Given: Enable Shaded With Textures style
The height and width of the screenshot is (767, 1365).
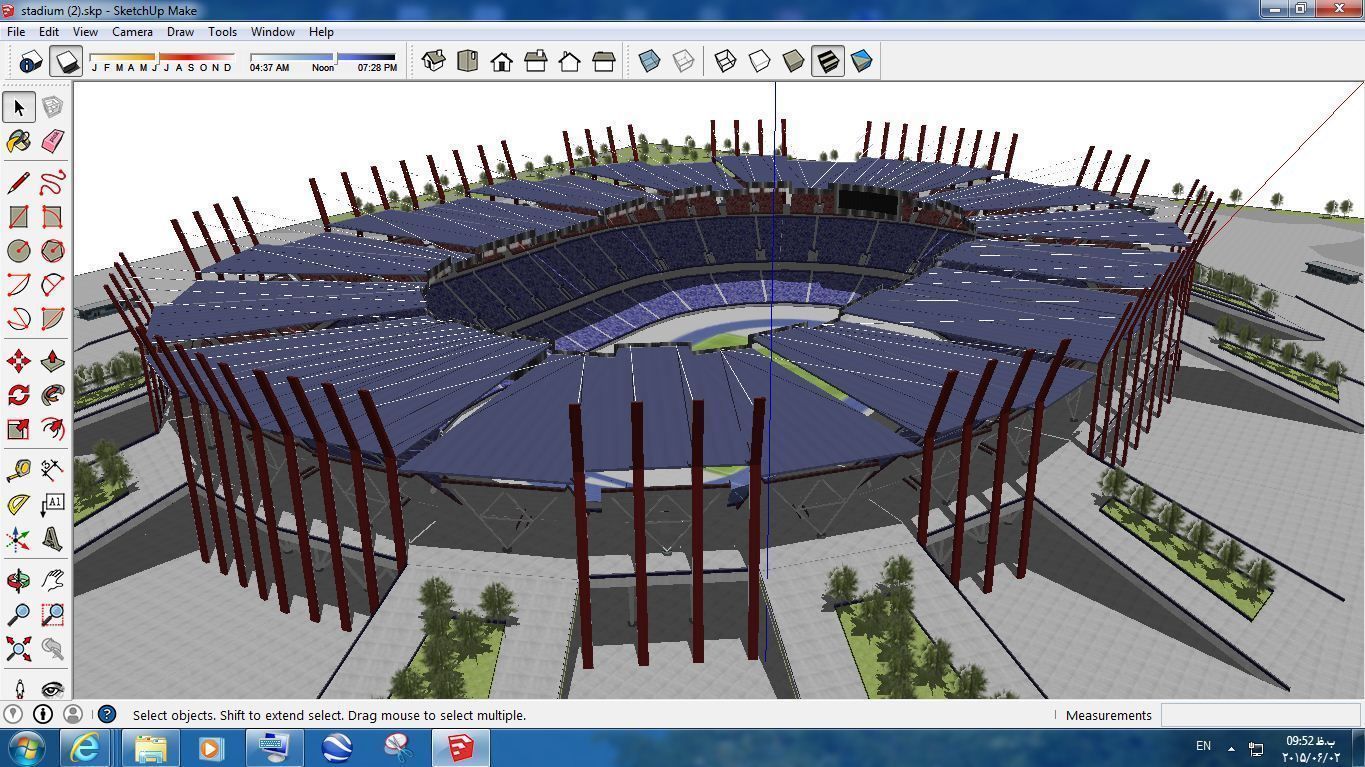Looking at the screenshot, I should pos(828,61).
